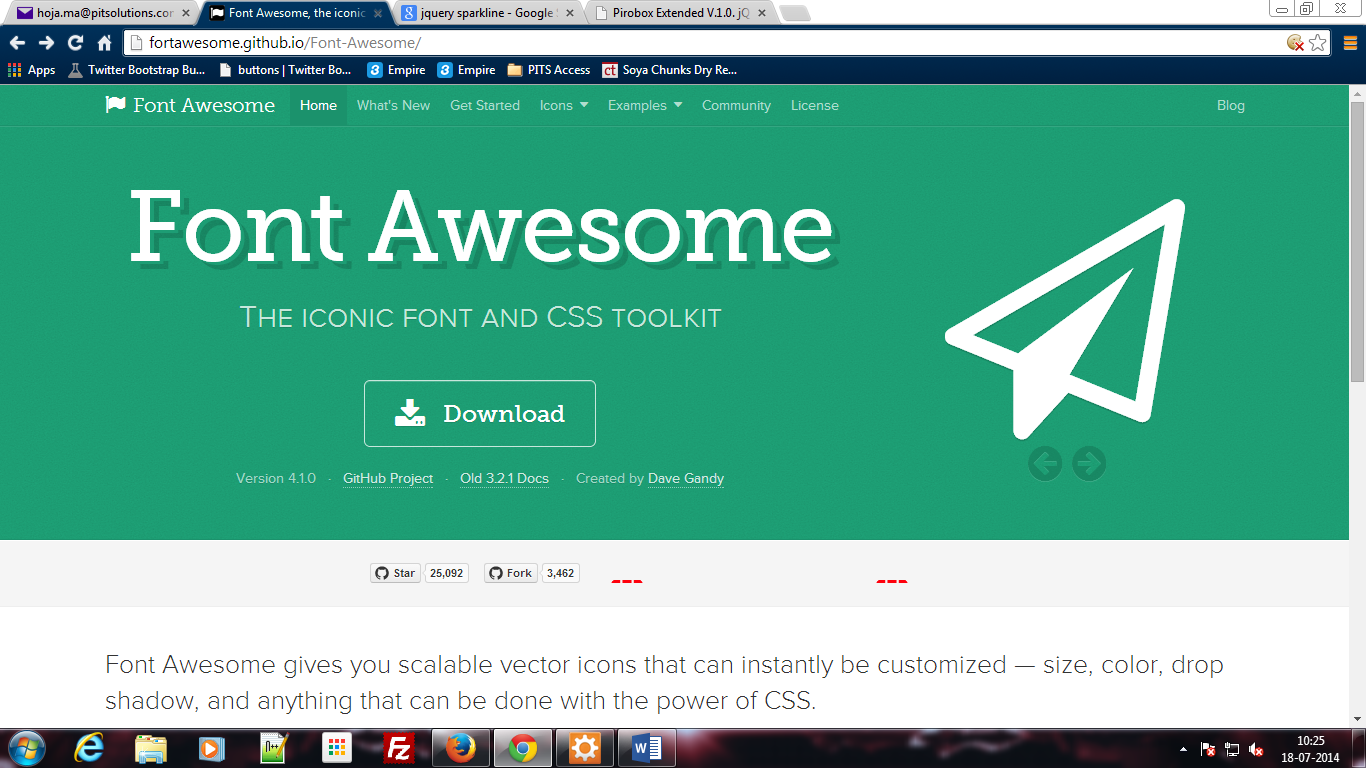1366x768 pixels.
Task: Switch to Chrome in the taskbar
Action: [x=522, y=748]
